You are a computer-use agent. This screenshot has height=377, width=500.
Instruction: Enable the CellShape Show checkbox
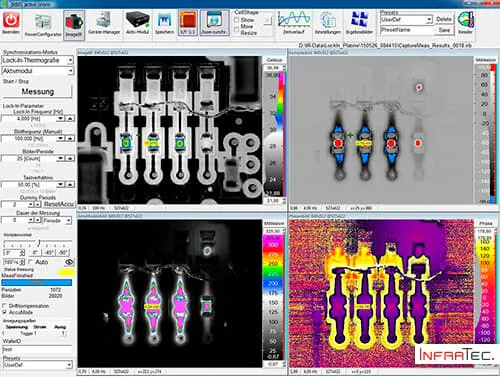[x=236, y=20]
